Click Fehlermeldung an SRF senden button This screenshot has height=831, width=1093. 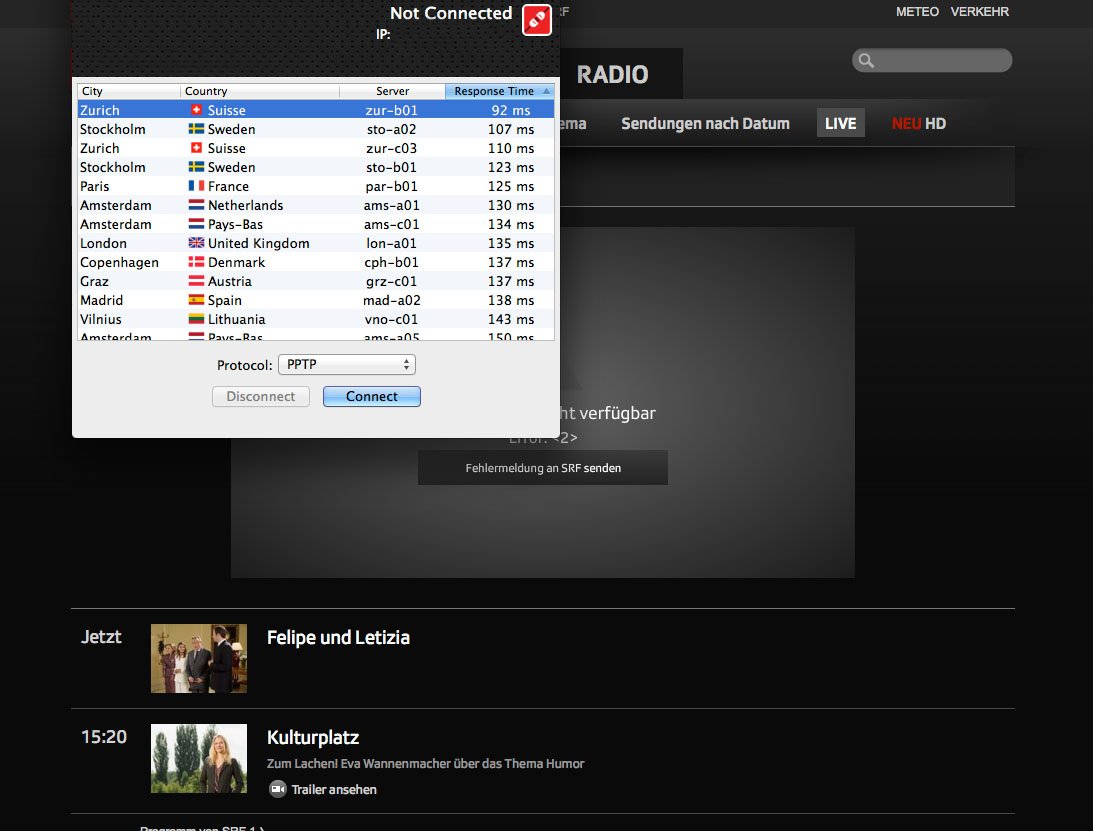[543, 468]
